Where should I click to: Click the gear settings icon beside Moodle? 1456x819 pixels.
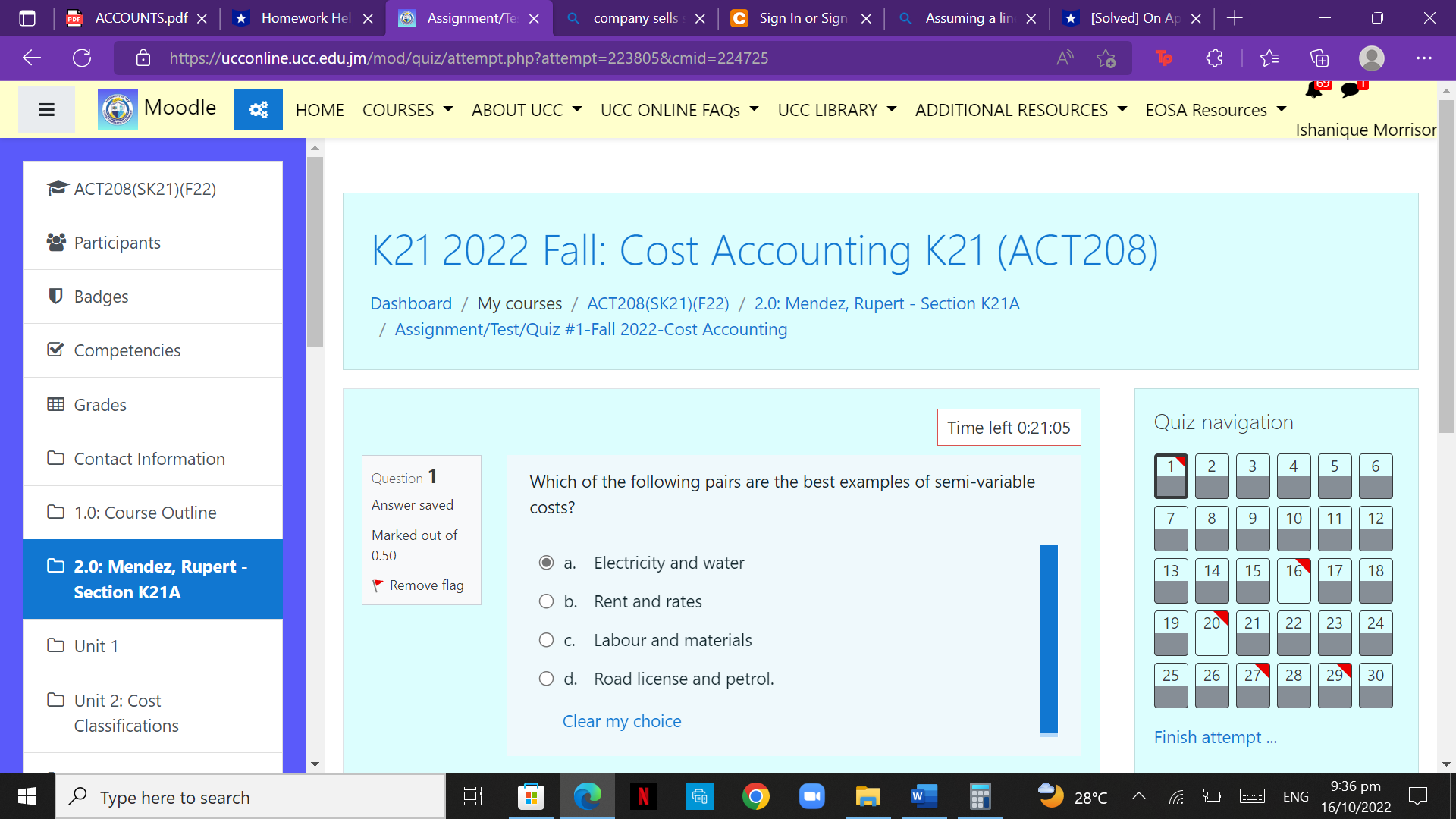258,109
